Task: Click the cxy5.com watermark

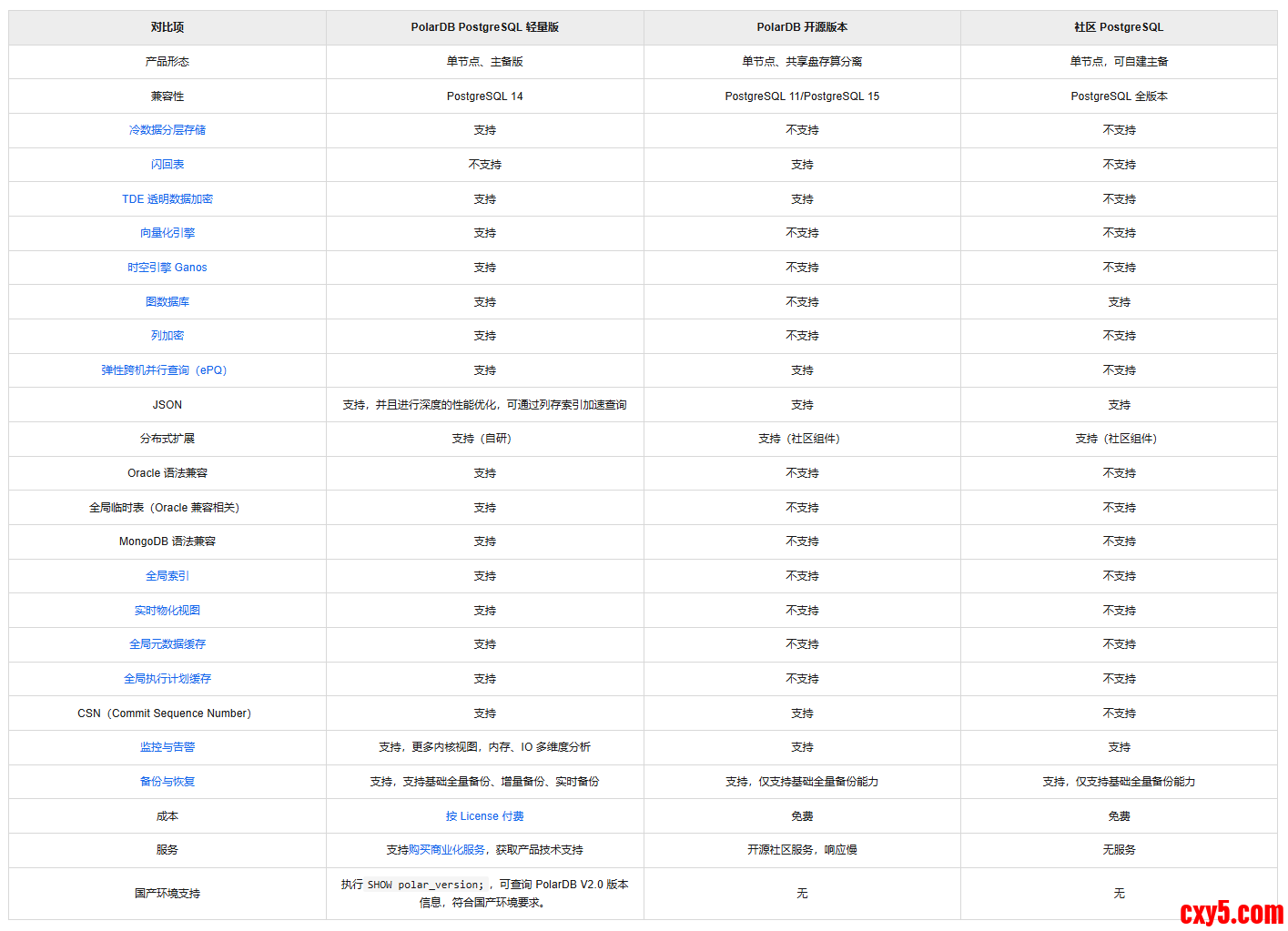Action: click(x=1231, y=912)
